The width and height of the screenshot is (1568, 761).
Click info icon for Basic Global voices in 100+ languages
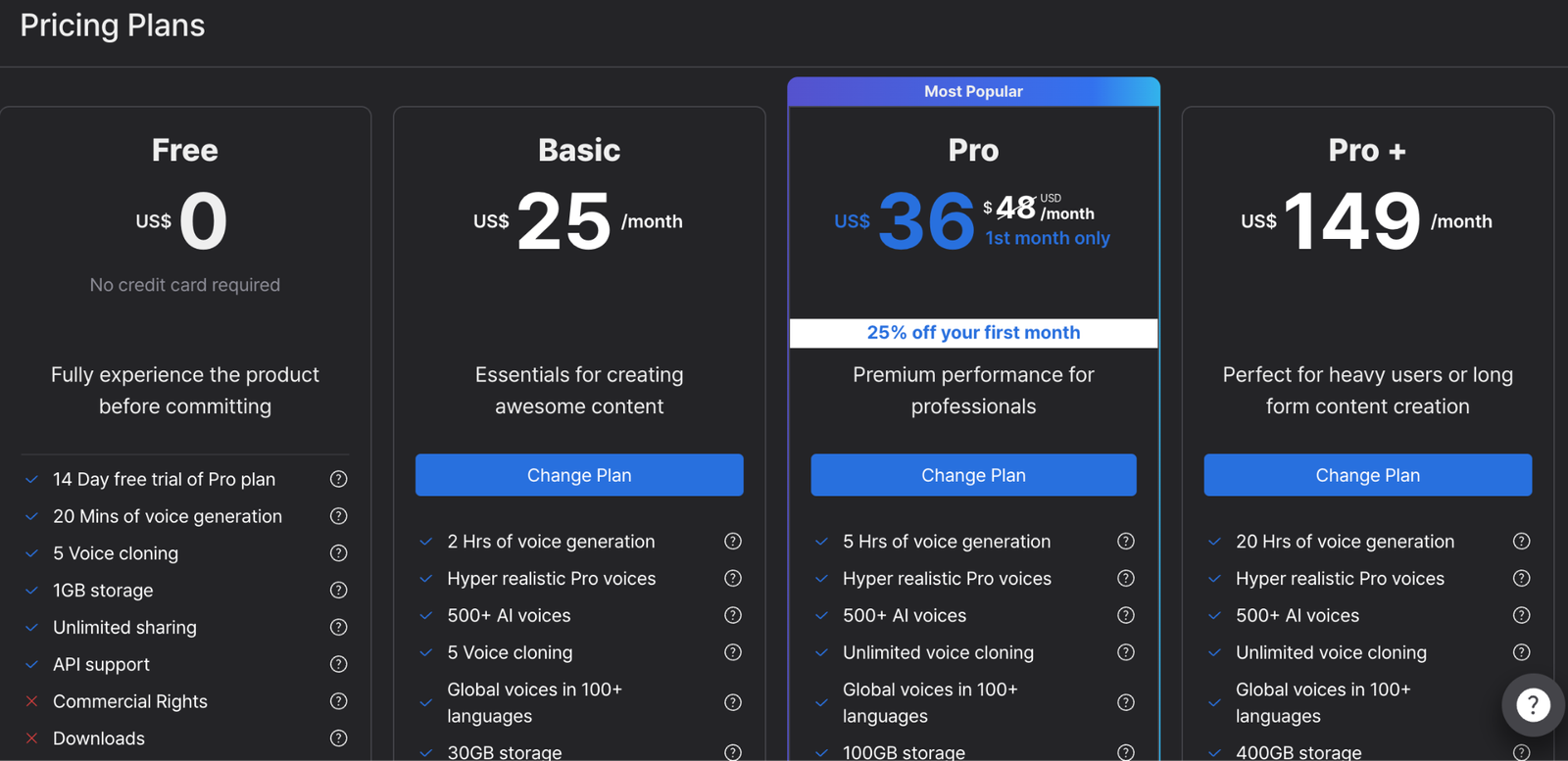732,702
